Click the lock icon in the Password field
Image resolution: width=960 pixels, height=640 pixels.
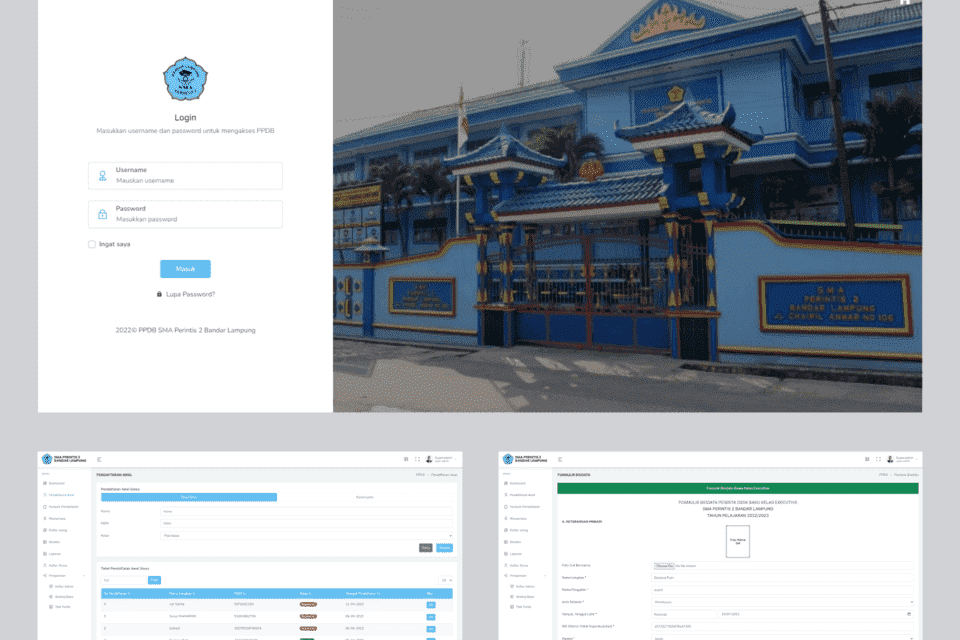point(102,214)
